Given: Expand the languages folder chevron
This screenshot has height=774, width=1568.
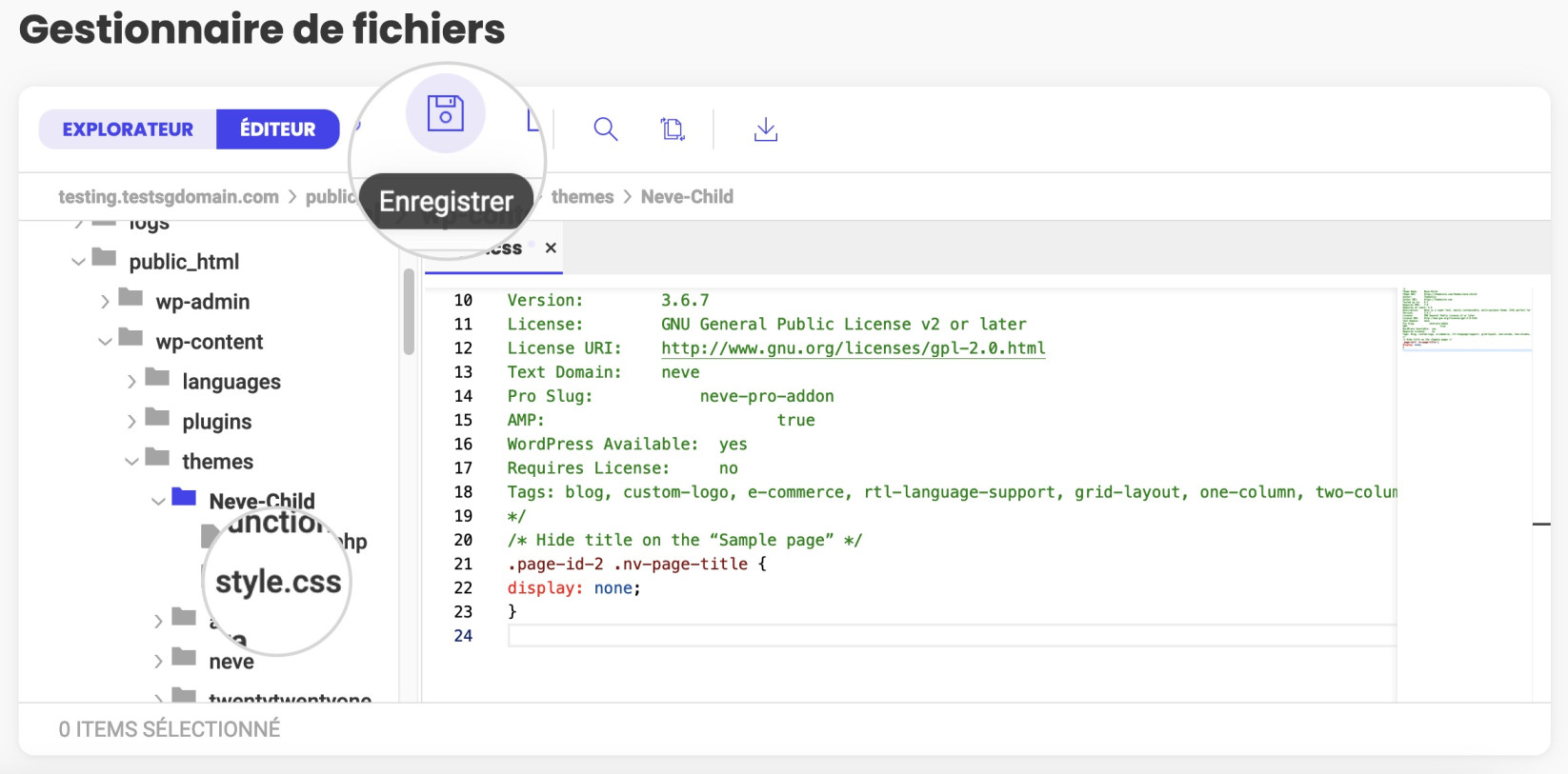Looking at the screenshot, I should [x=131, y=382].
